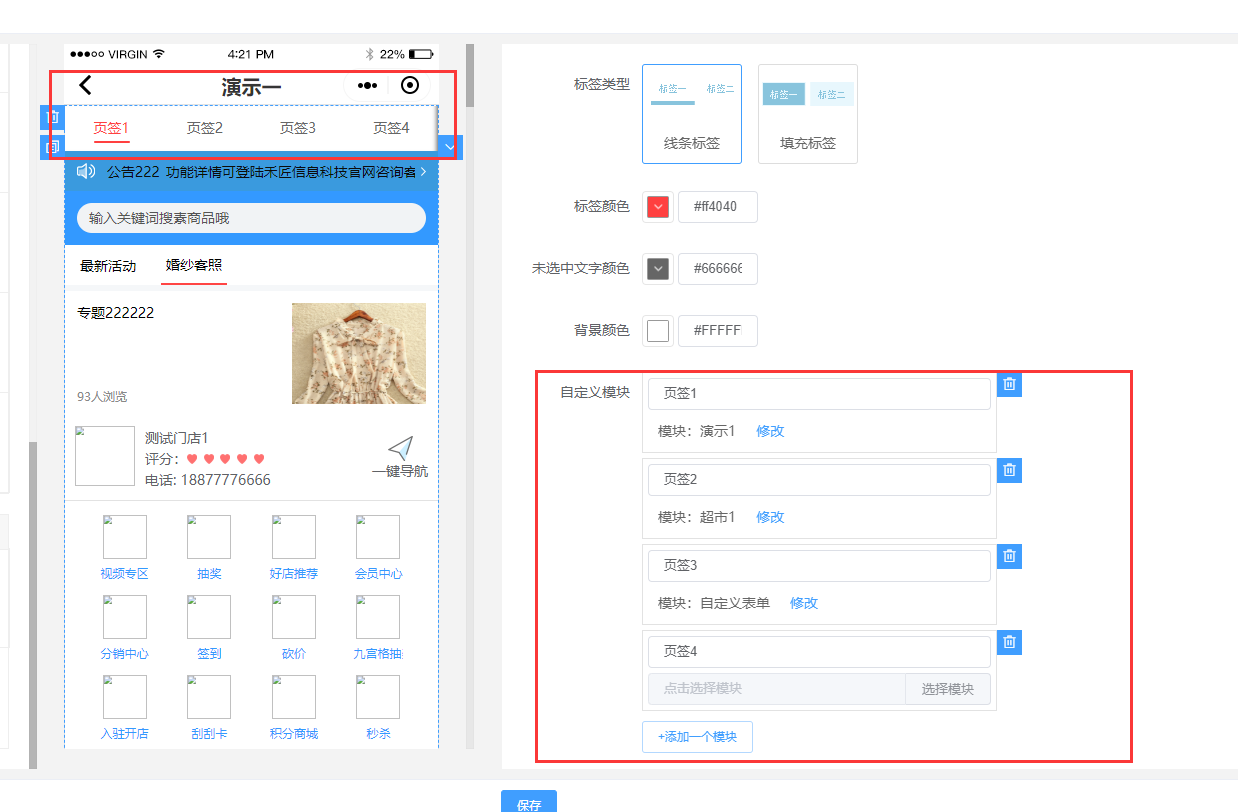Open the 抽奖 grid icon
Viewport: 1238px width, 812px height.
coord(209,537)
